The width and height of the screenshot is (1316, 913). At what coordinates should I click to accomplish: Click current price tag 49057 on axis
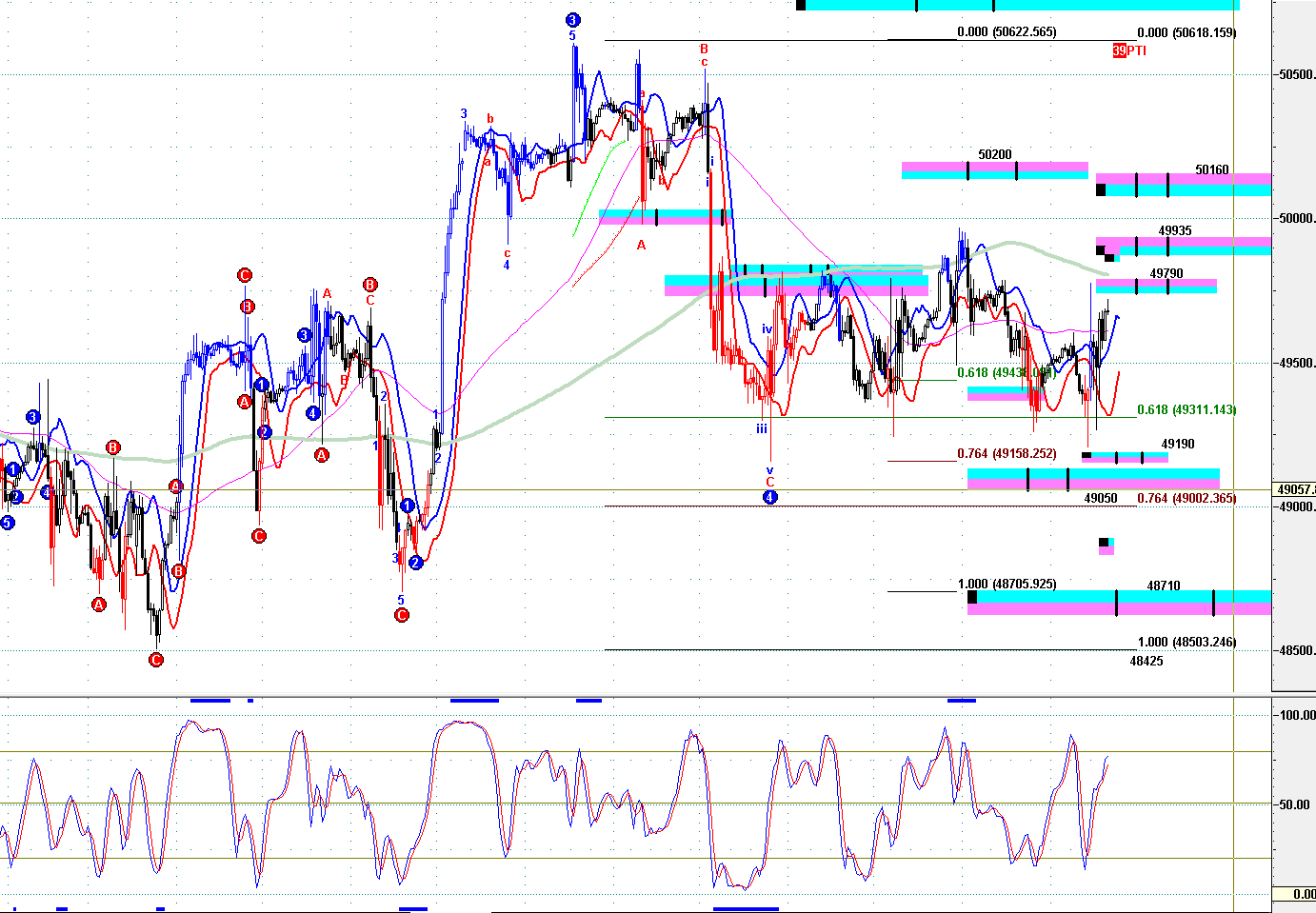[x=1296, y=489]
